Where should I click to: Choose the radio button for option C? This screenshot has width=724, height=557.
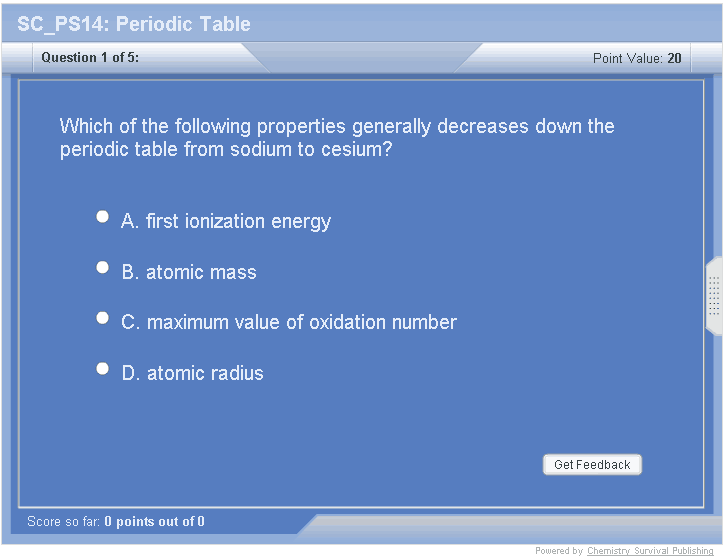pyautogui.click(x=102, y=318)
